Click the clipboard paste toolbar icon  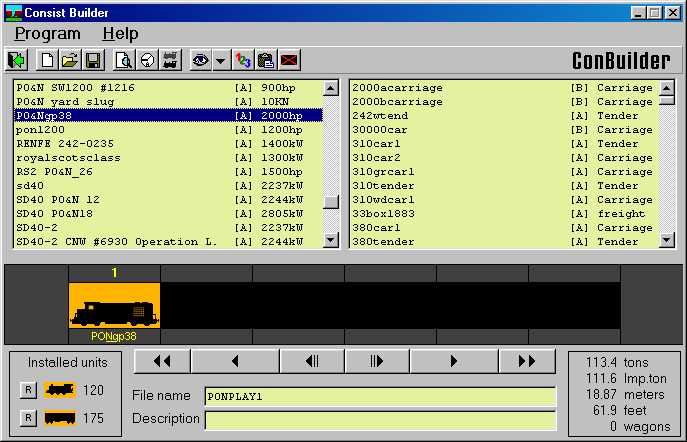point(266,60)
